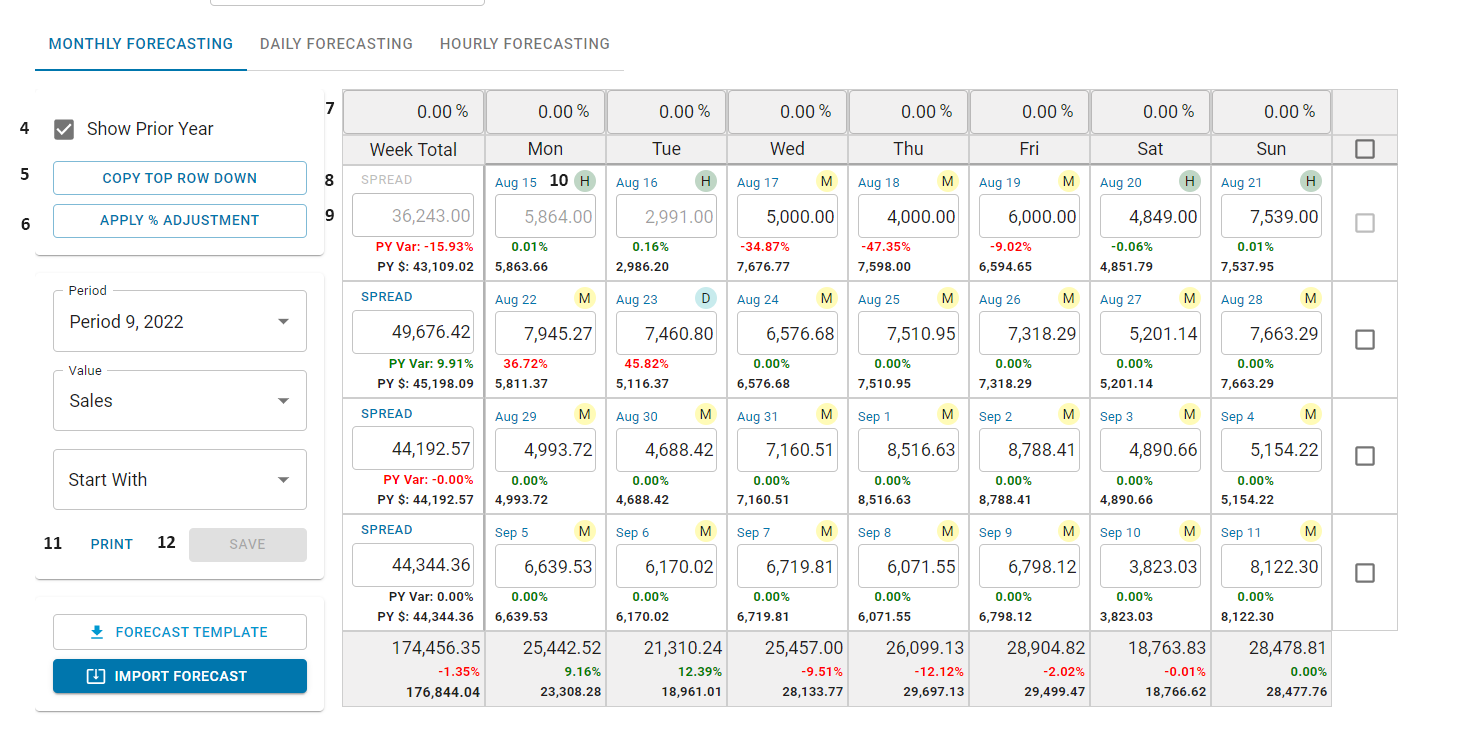This screenshot has height=746, width=1475.
Task: Click the M badge on Aug 17
Action: [827, 181]
